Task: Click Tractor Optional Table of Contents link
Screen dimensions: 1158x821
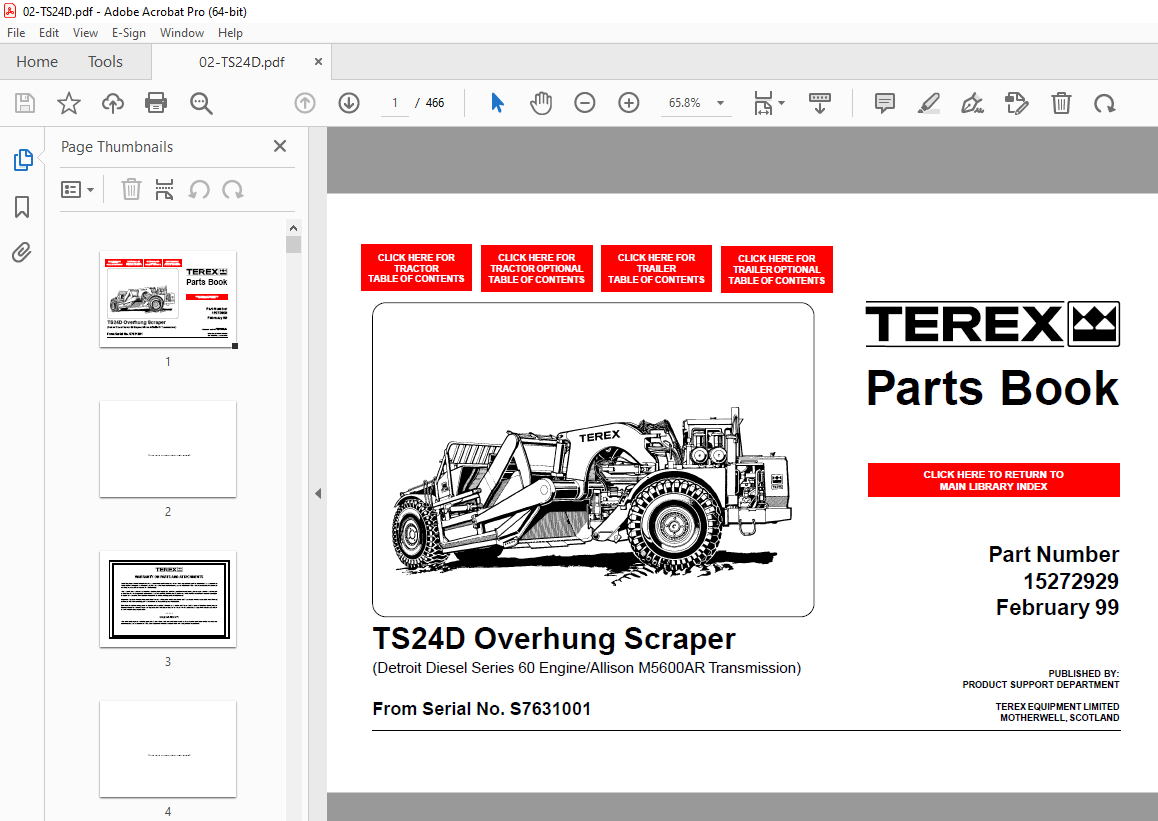Action: [537, 269]
